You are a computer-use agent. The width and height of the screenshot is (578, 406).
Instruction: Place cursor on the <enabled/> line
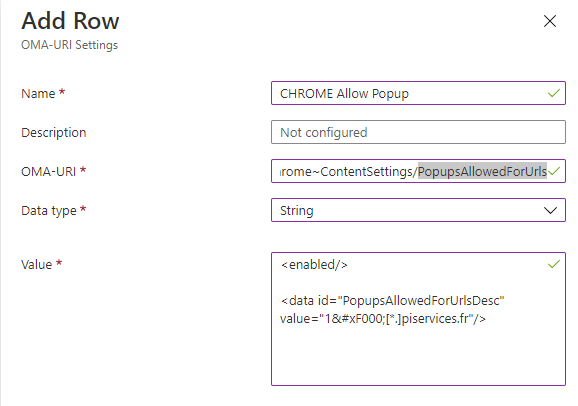point(314,265)
